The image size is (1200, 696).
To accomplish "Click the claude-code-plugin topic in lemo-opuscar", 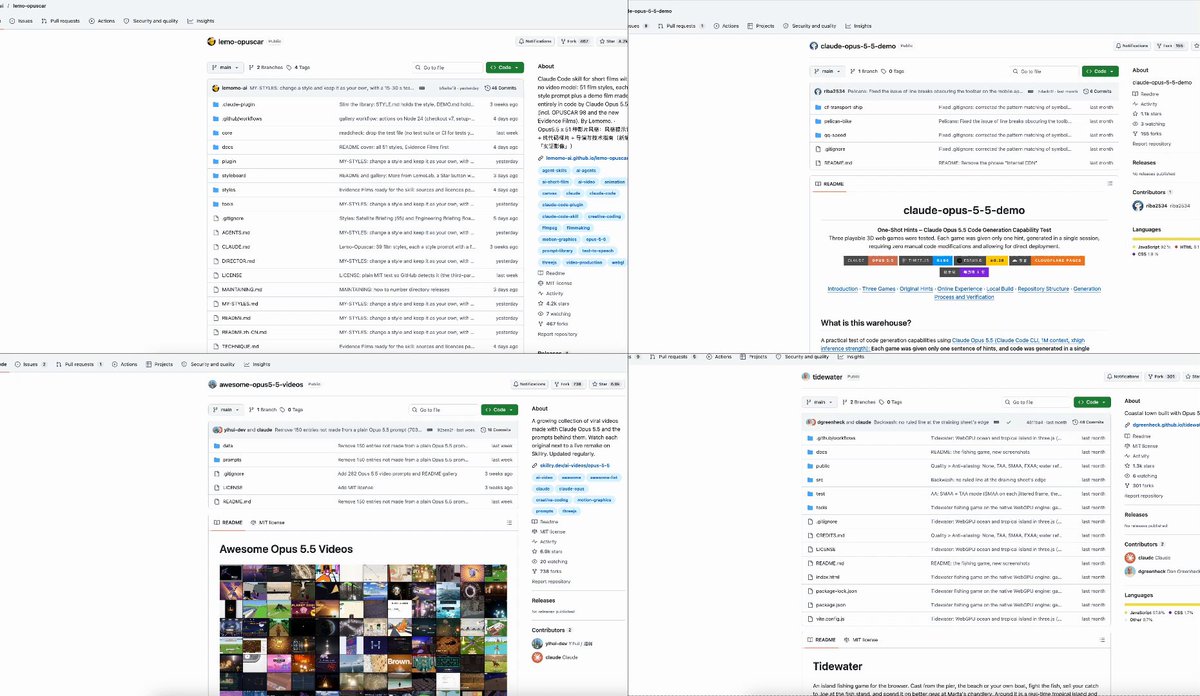I will [563, 204].
